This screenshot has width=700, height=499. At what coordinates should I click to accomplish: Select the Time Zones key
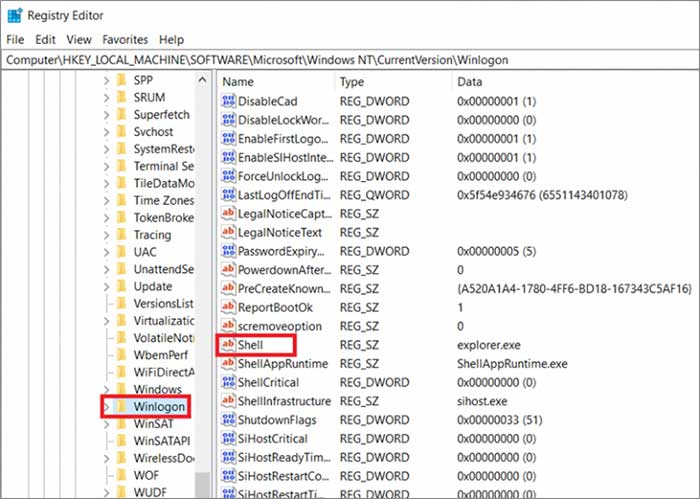(x=163, y=200)
